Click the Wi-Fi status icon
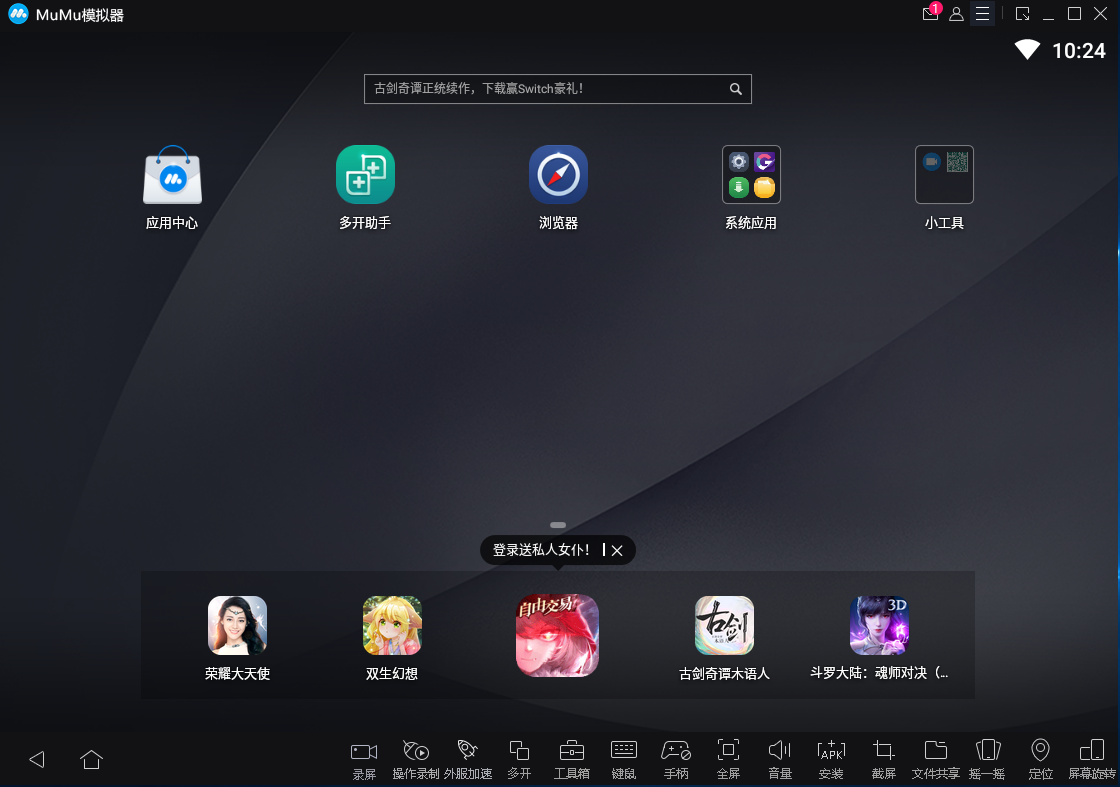 1027,49
